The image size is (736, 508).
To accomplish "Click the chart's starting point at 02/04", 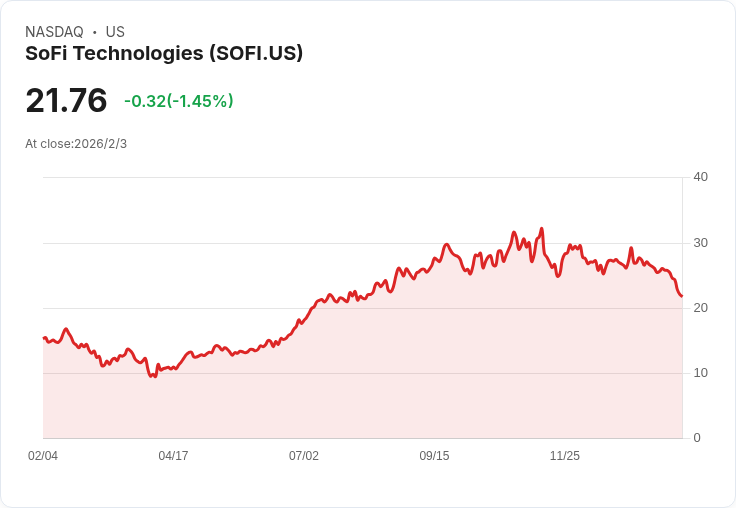I will pyautogui.click(x=44, y=338).
